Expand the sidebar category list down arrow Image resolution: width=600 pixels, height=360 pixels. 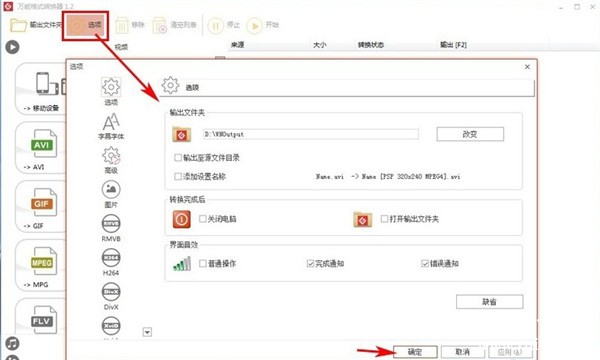point(147,332)
